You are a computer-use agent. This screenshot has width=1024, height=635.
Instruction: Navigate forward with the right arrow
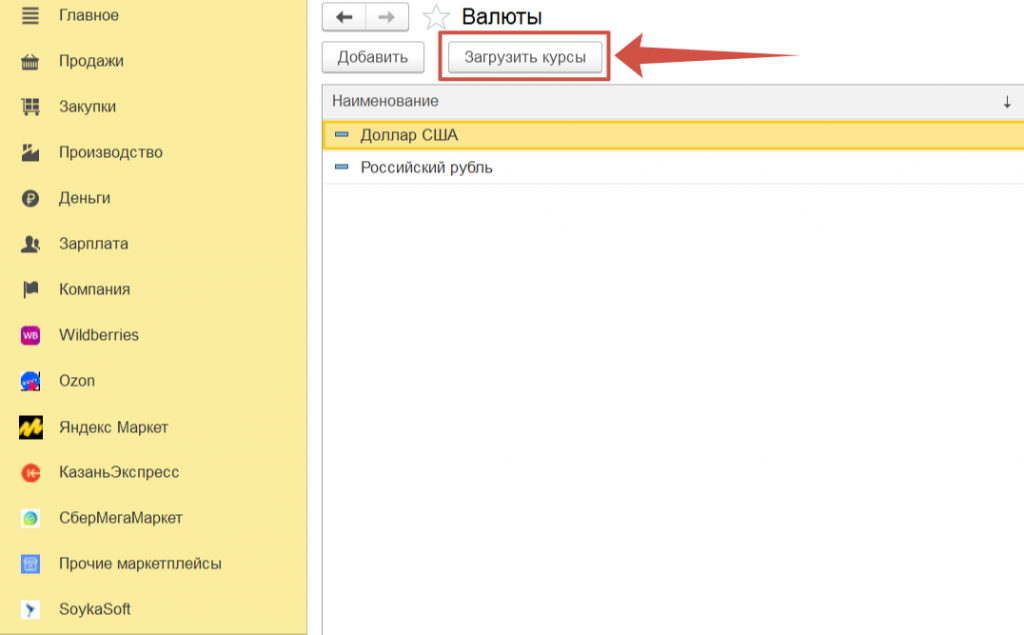point(387,17)
